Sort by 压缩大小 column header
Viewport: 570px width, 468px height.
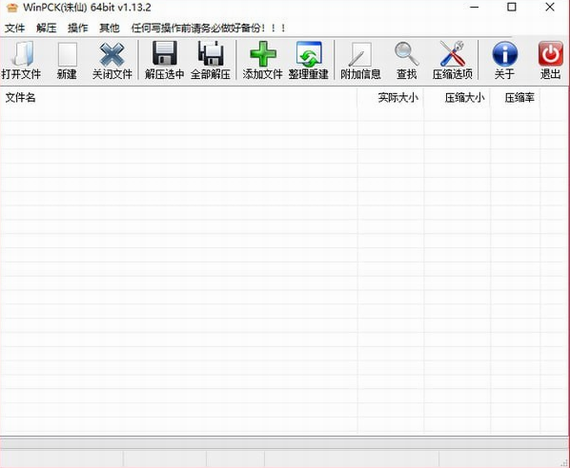(457, 97)
